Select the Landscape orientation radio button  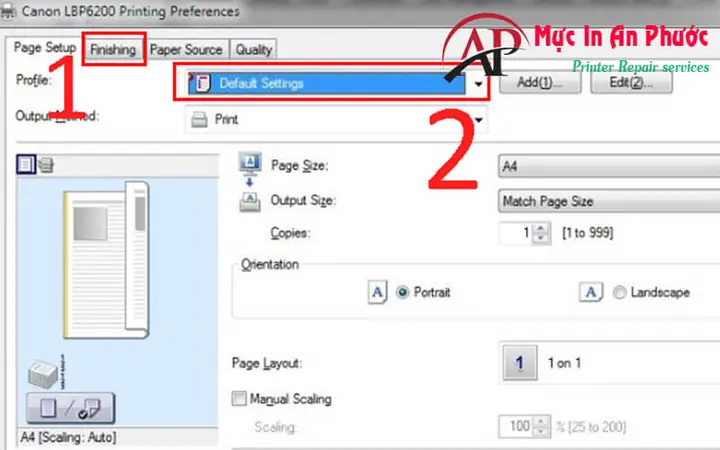tap(619, 292)
